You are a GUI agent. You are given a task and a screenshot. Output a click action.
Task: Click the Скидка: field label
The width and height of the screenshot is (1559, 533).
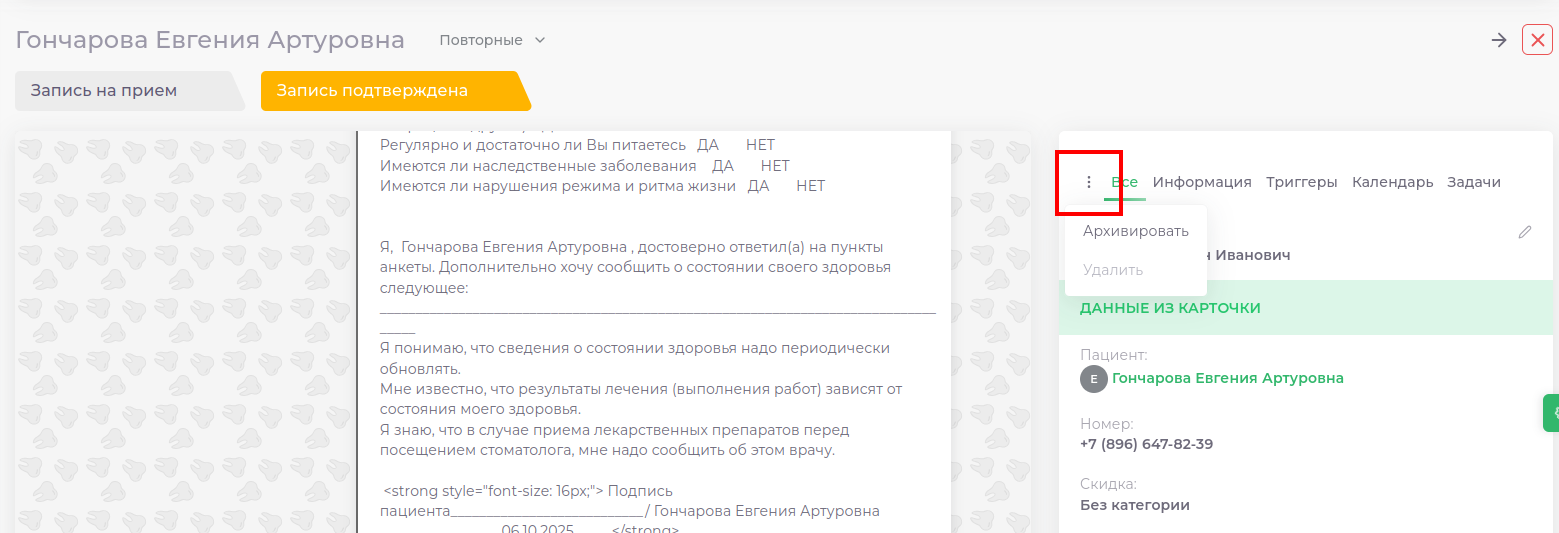[x=1108, y=484]
